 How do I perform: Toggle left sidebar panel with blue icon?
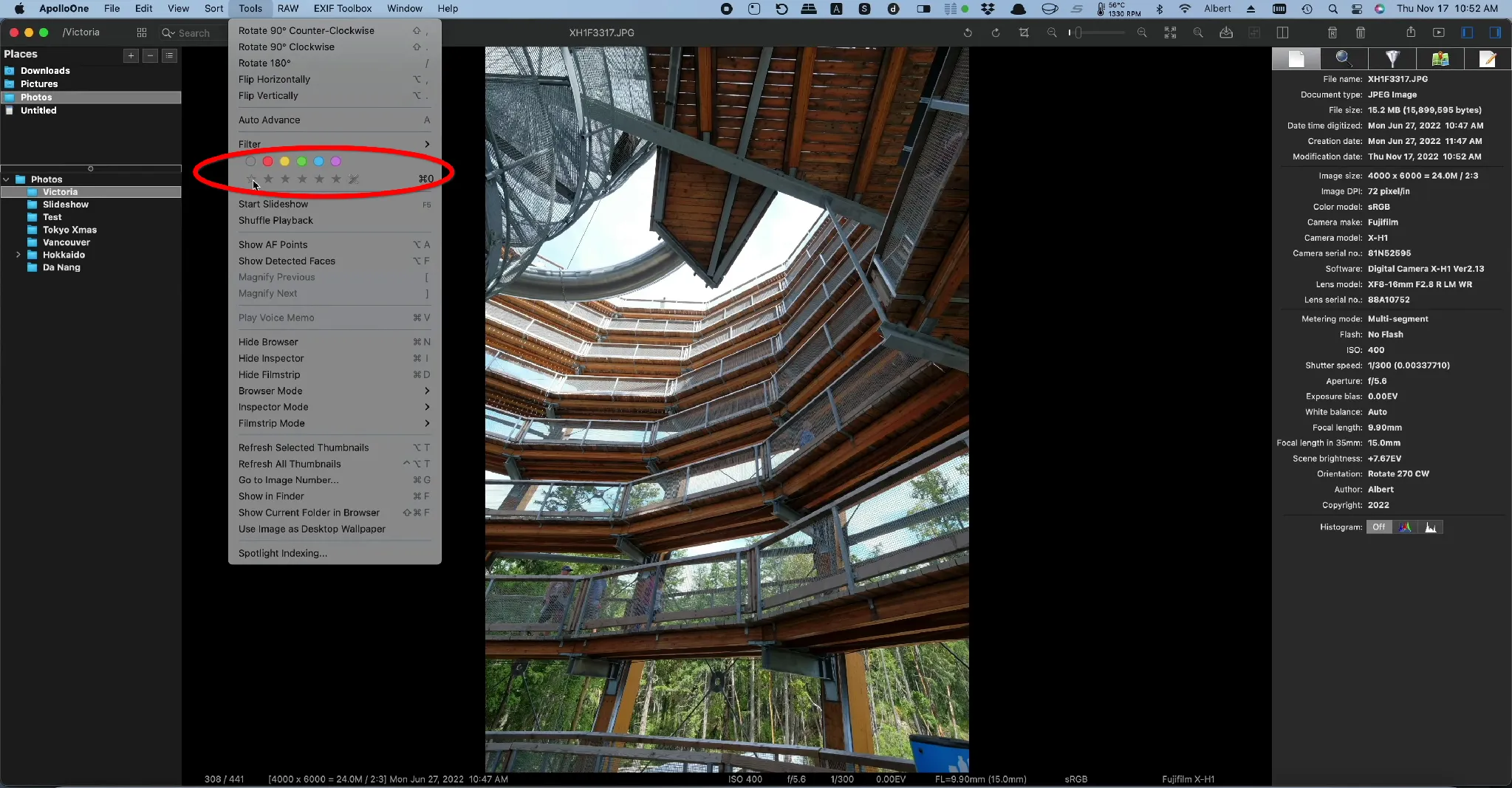point(1467,32)
